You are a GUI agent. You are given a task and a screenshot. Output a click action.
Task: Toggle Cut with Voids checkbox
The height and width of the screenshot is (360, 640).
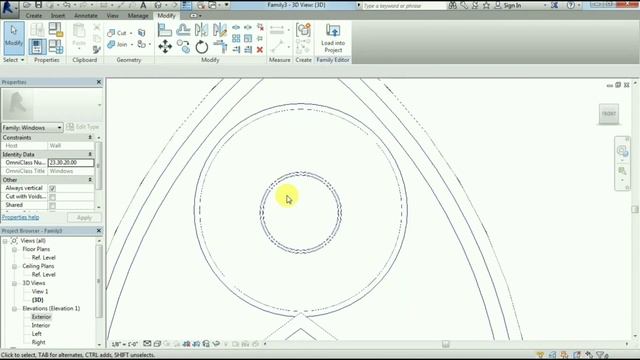click(x=52, y=197)
